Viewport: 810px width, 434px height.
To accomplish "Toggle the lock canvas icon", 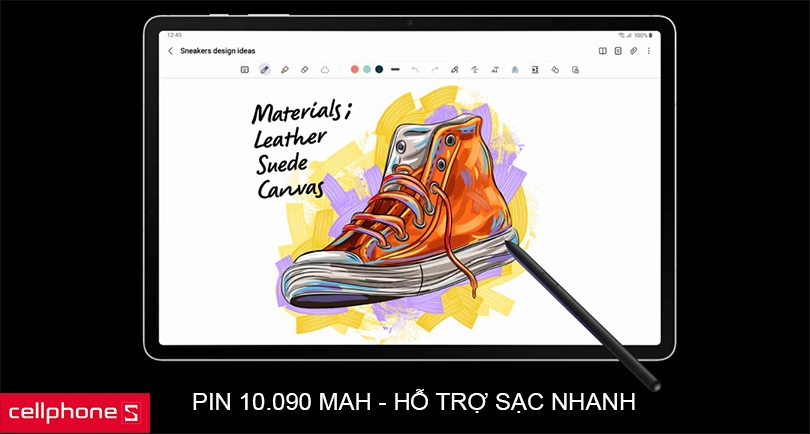I will tap(575, 69).
